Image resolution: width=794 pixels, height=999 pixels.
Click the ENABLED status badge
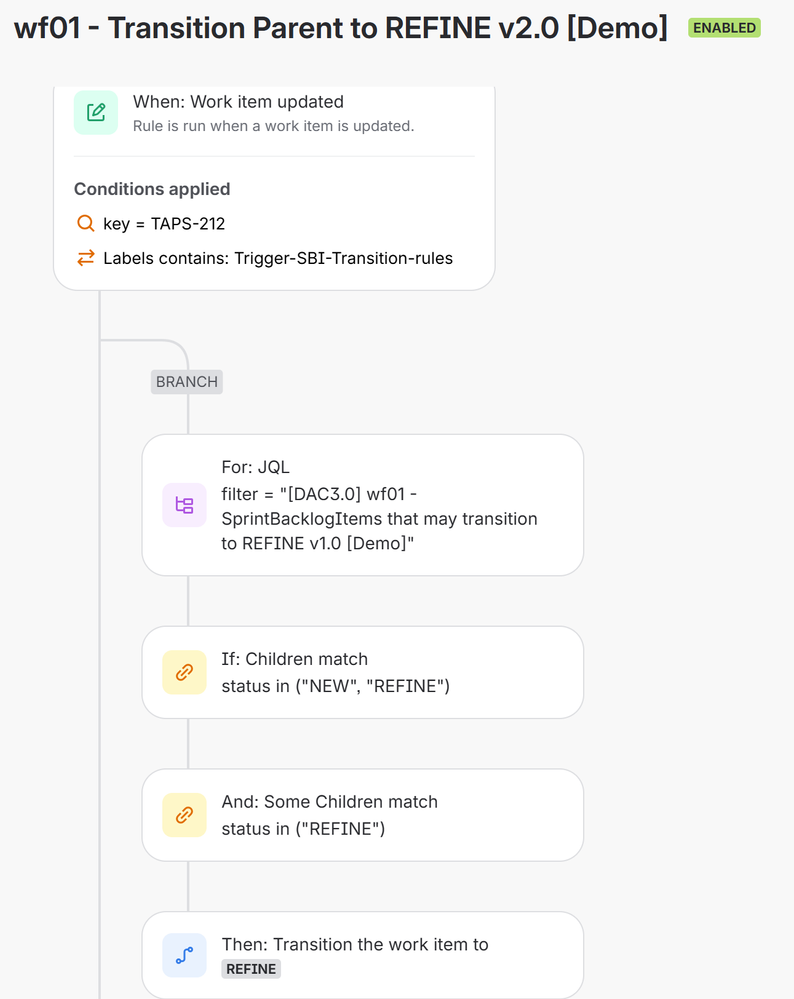724,28
